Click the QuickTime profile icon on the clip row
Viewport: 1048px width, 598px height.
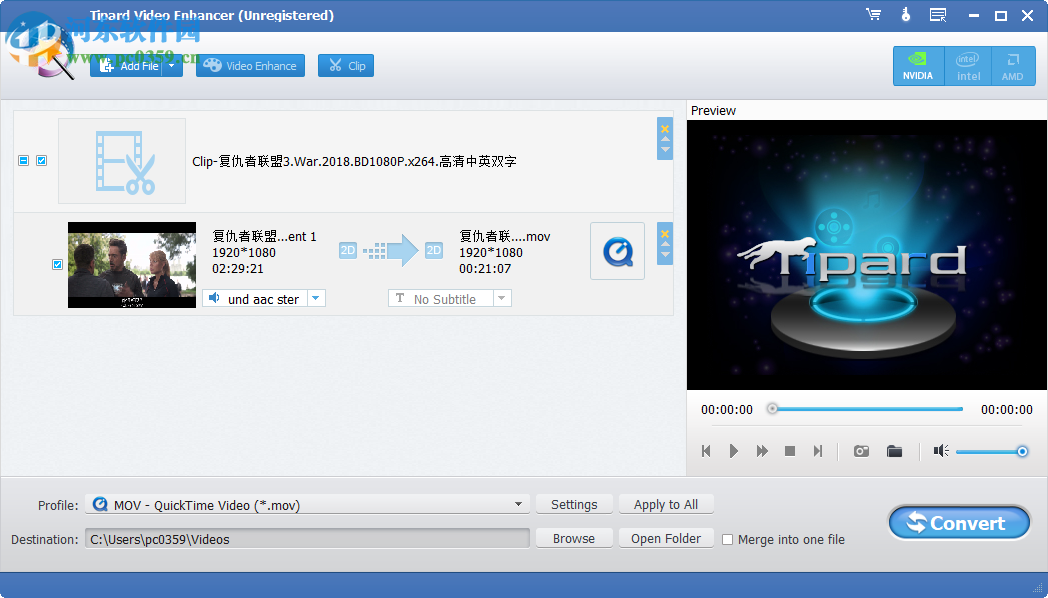click(617, 251)
